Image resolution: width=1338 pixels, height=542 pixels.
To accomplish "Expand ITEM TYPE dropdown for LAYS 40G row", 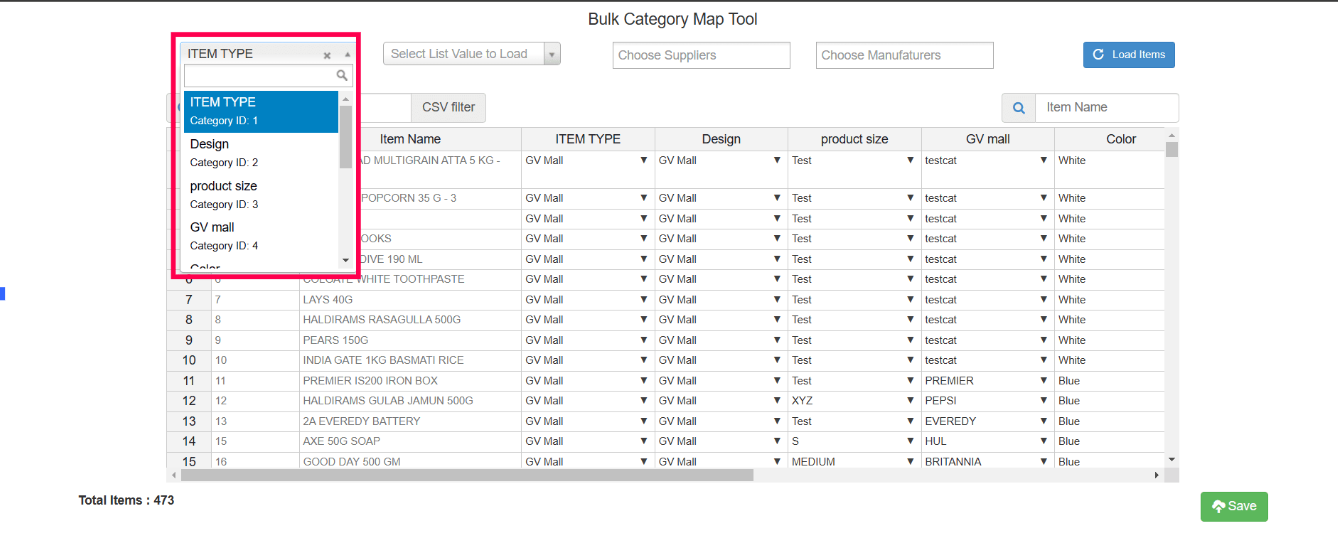I will 644,300.
